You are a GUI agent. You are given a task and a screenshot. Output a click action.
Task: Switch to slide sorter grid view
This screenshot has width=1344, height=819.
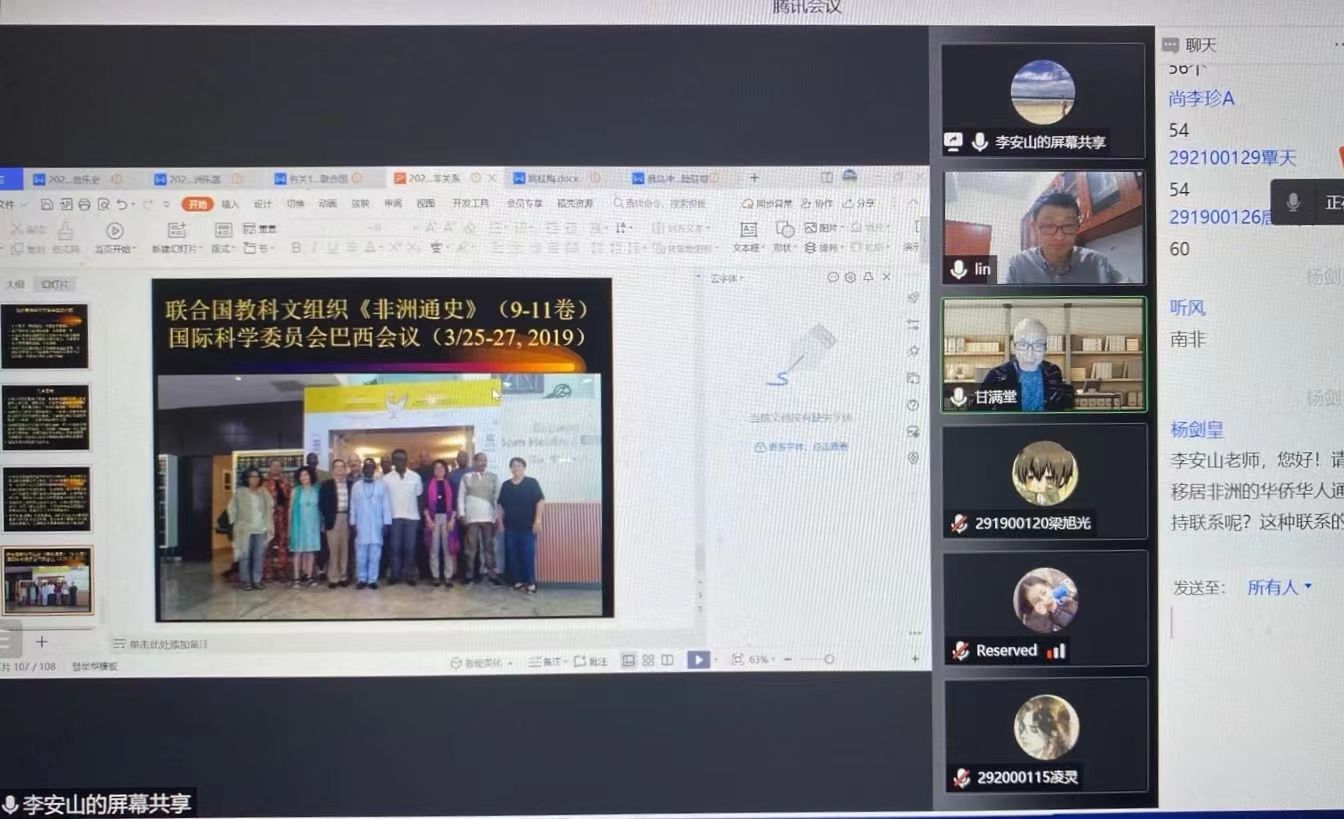pos(648,660)
